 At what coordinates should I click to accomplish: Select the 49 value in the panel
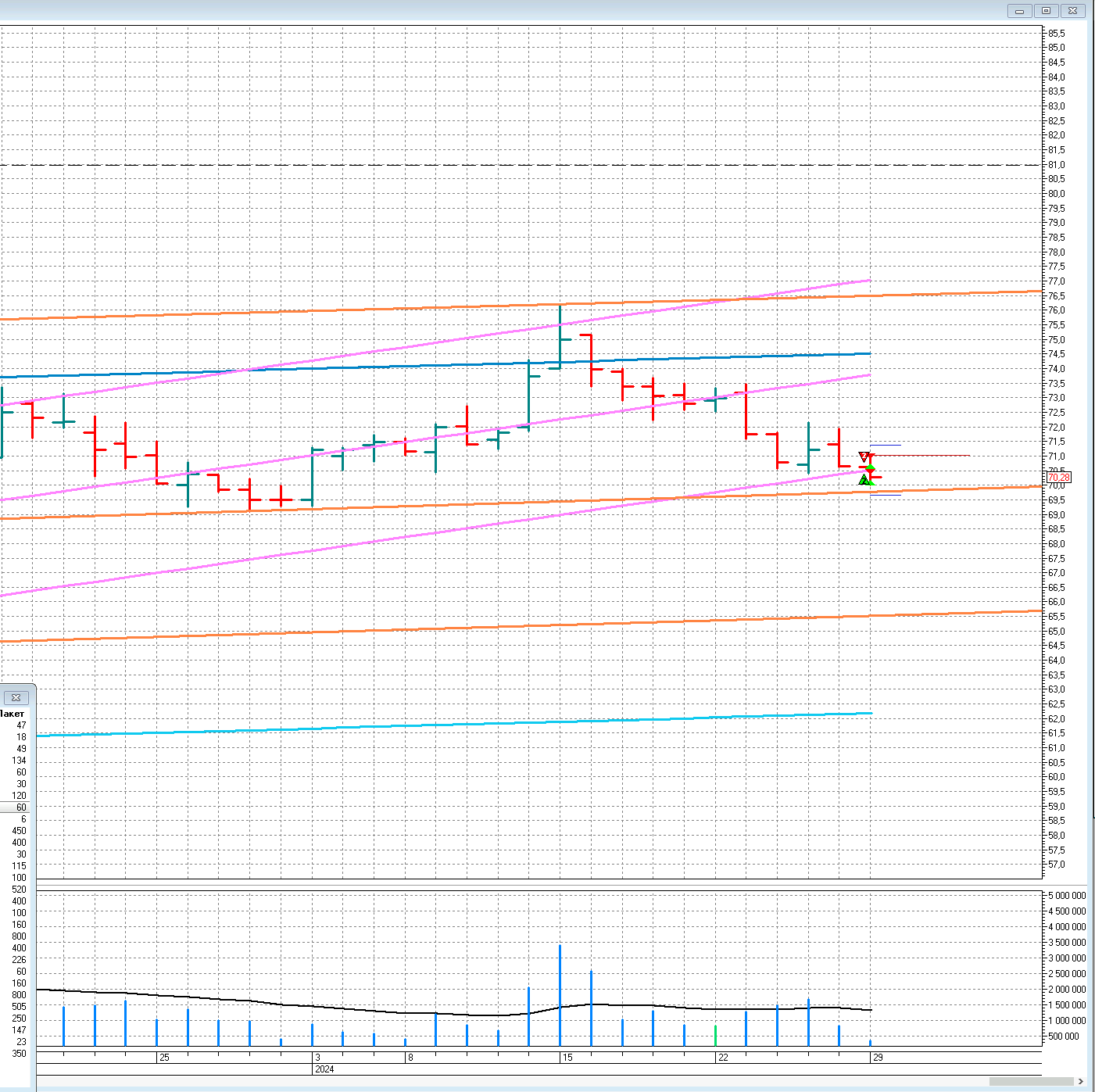pyautogui.click(x=21, y=749)
